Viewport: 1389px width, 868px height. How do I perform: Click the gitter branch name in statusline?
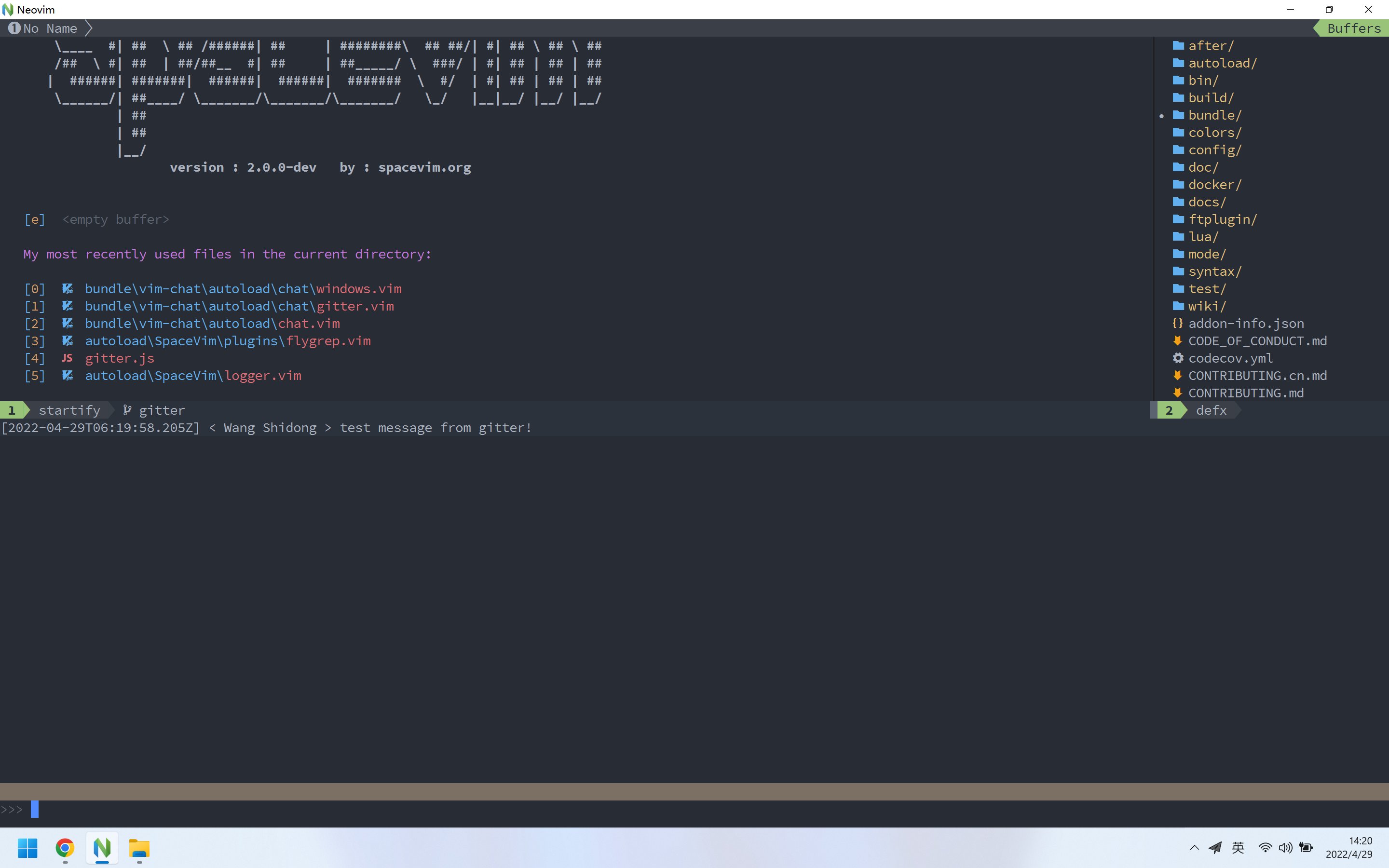coord(162,410)
